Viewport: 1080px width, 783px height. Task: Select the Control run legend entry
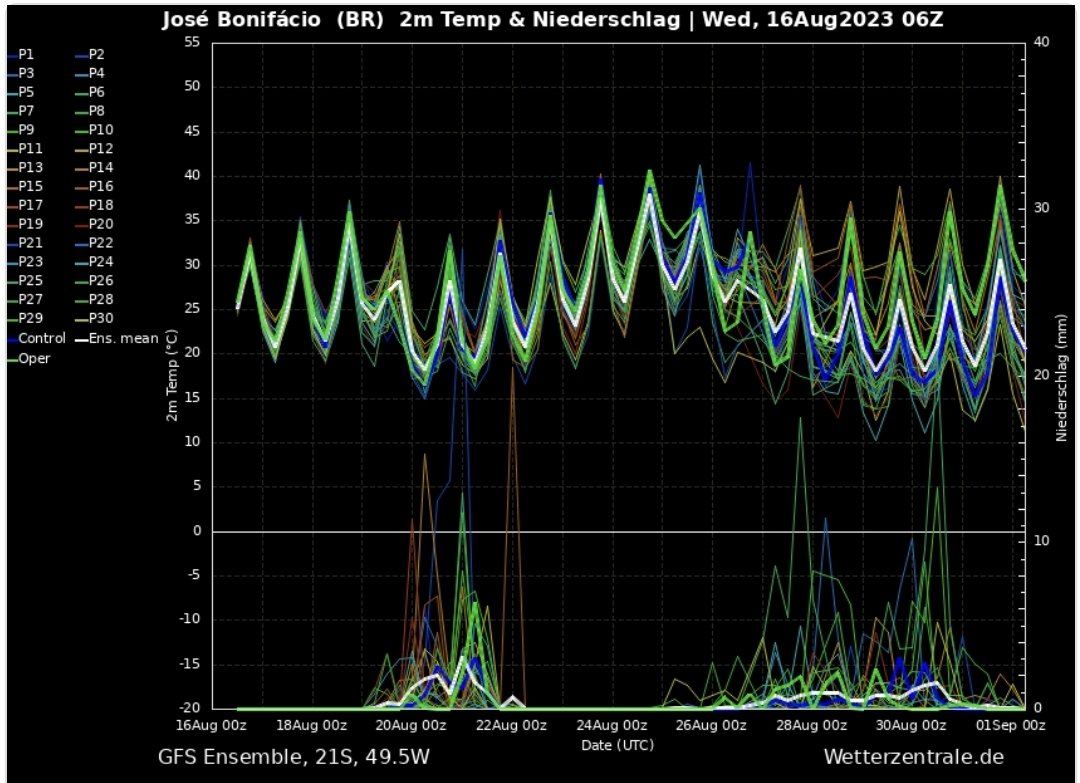[37, 339]
